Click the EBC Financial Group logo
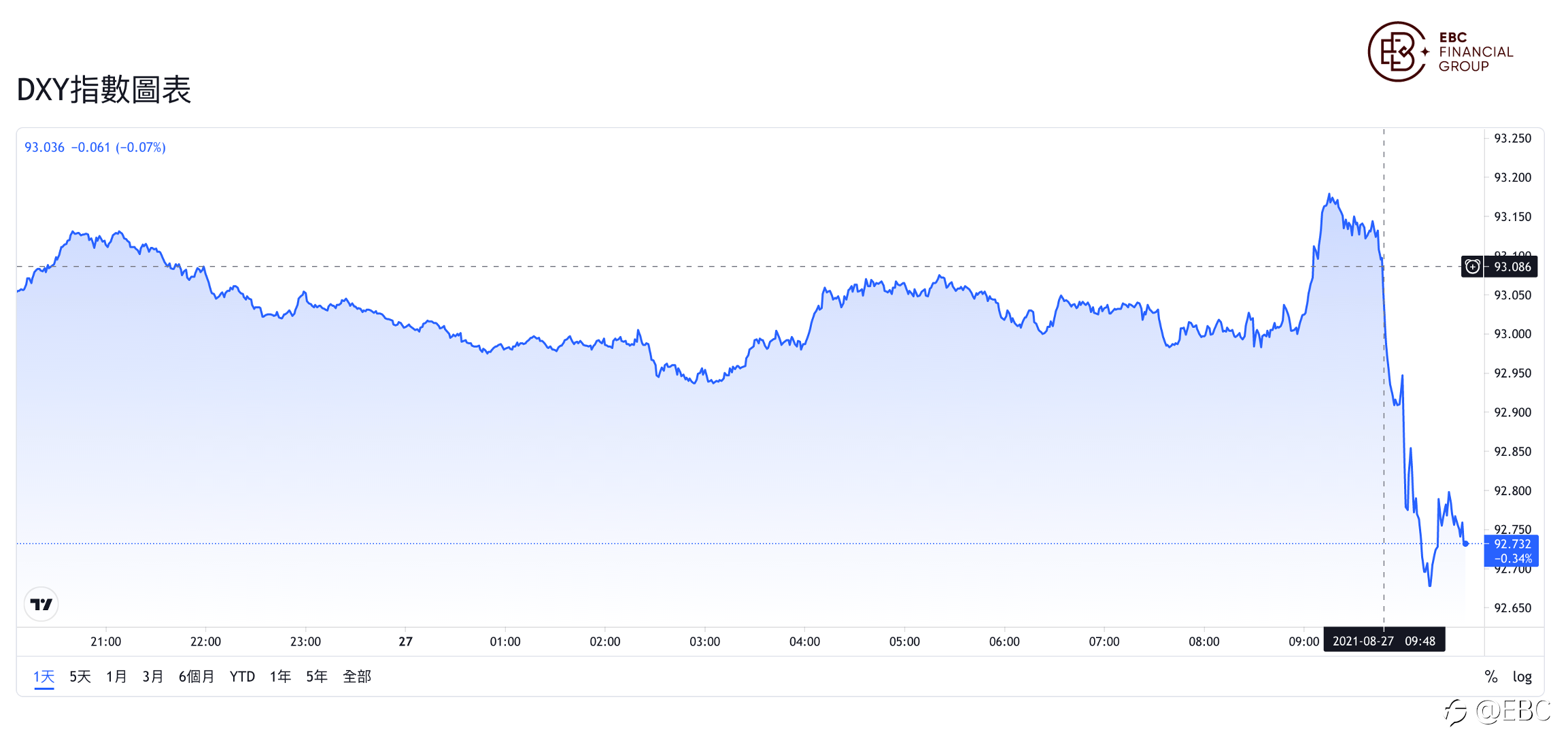Viewport: 1568px width, 751px height. point(1440,52)
